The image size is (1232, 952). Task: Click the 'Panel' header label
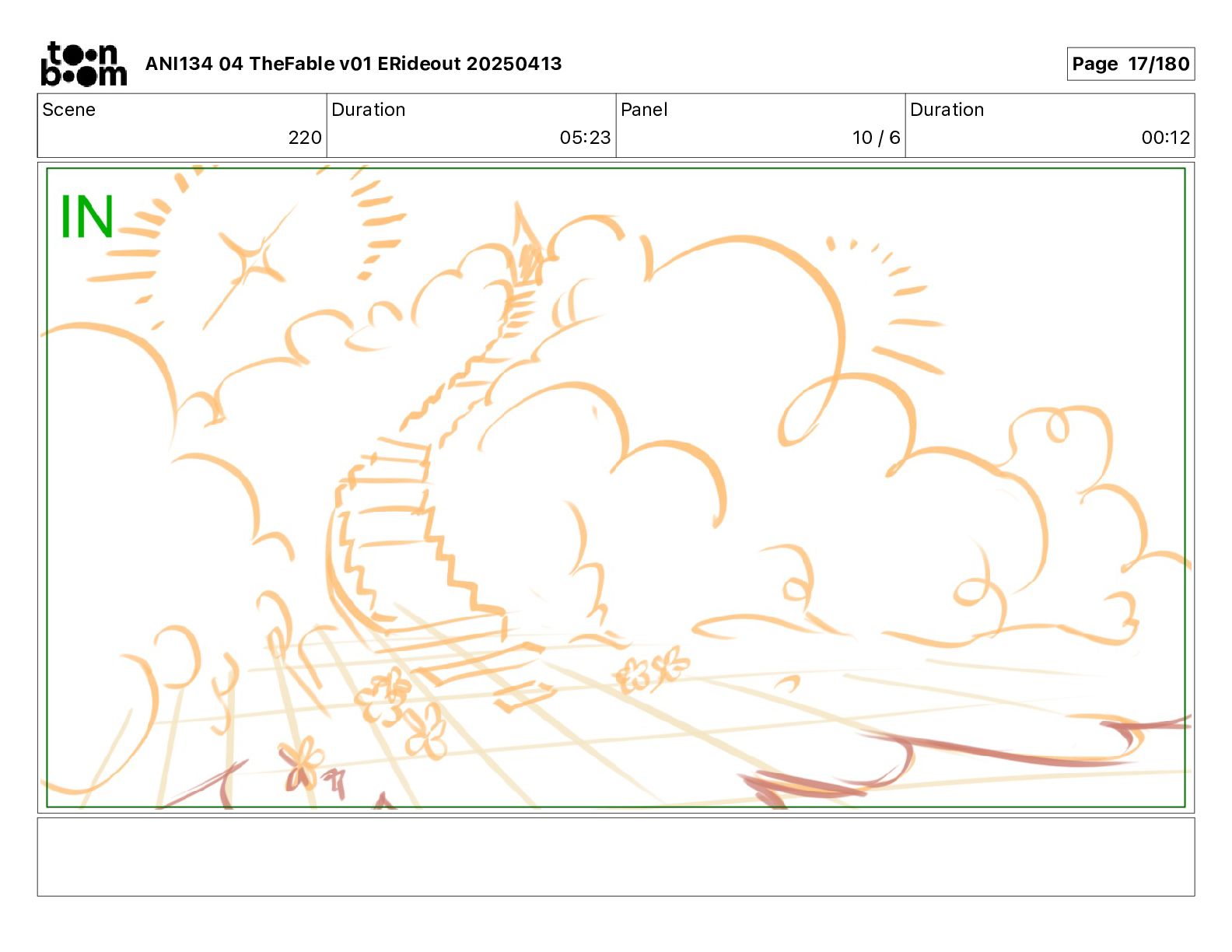tap(644, 110)
